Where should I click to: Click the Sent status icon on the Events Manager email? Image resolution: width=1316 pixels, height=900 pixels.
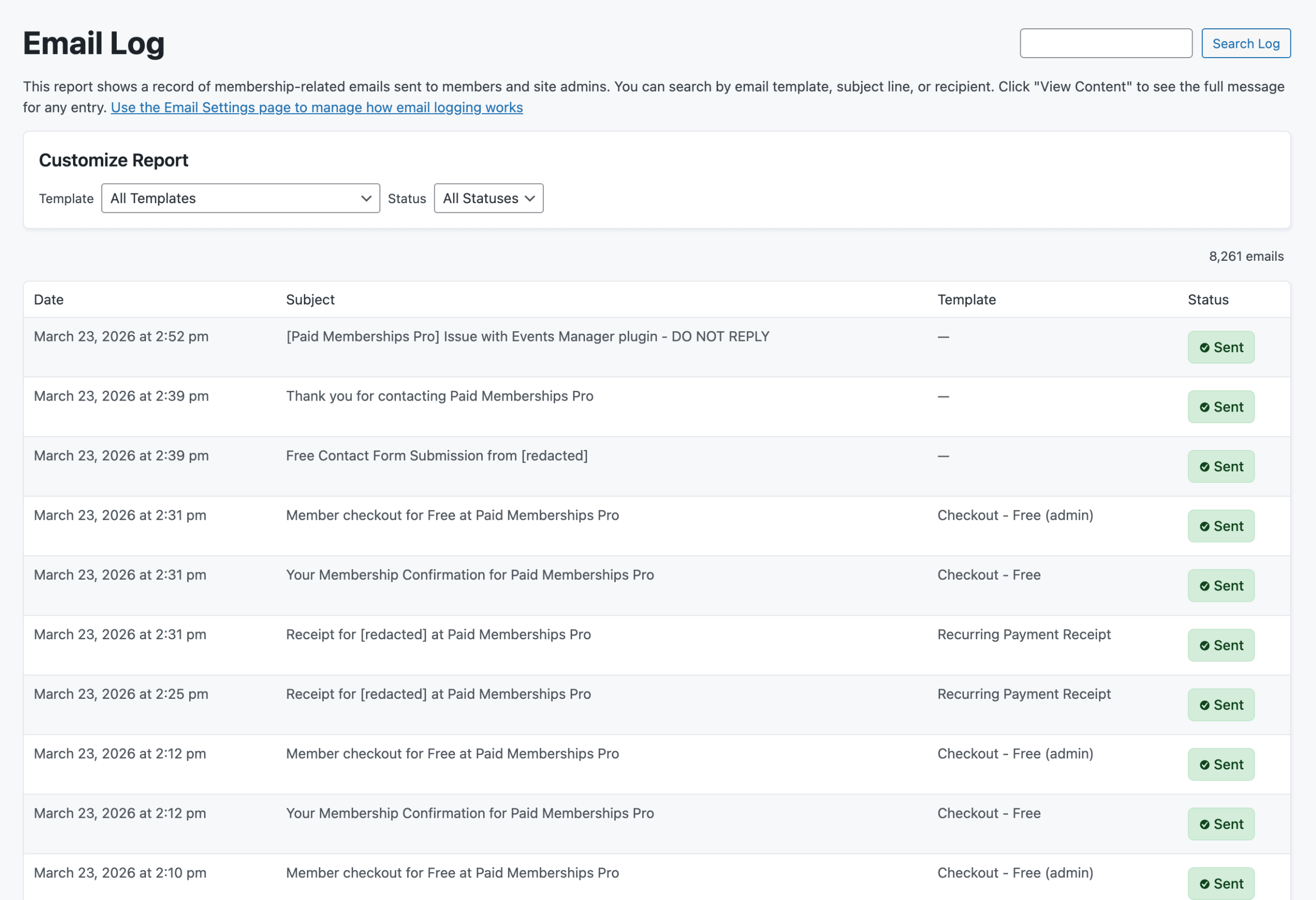point(1205,347)
